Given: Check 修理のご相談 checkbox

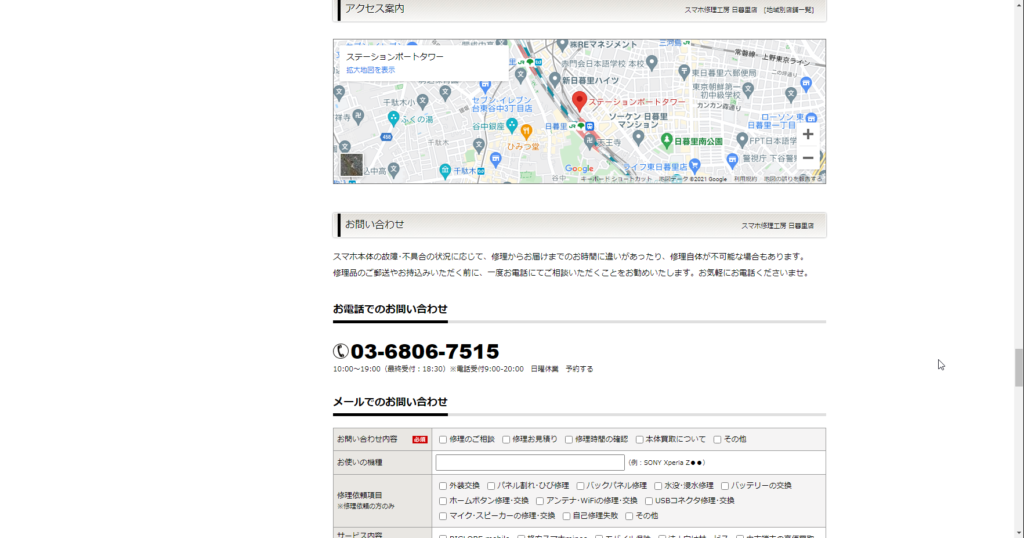Looking at the screenshot, I should click(x=443, y=439).
